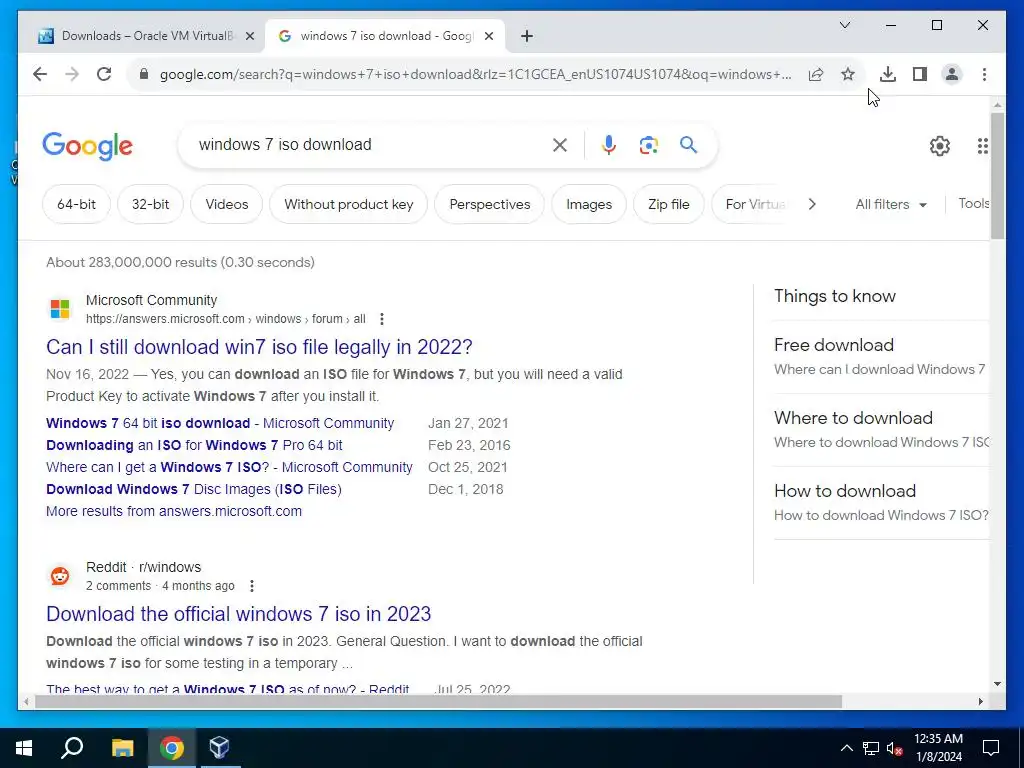The width and height of the screenshot is (1024, 768).
Task: Open 'Downloading an ISO for Windows 7 Pro' link
Action: (194, 445)
